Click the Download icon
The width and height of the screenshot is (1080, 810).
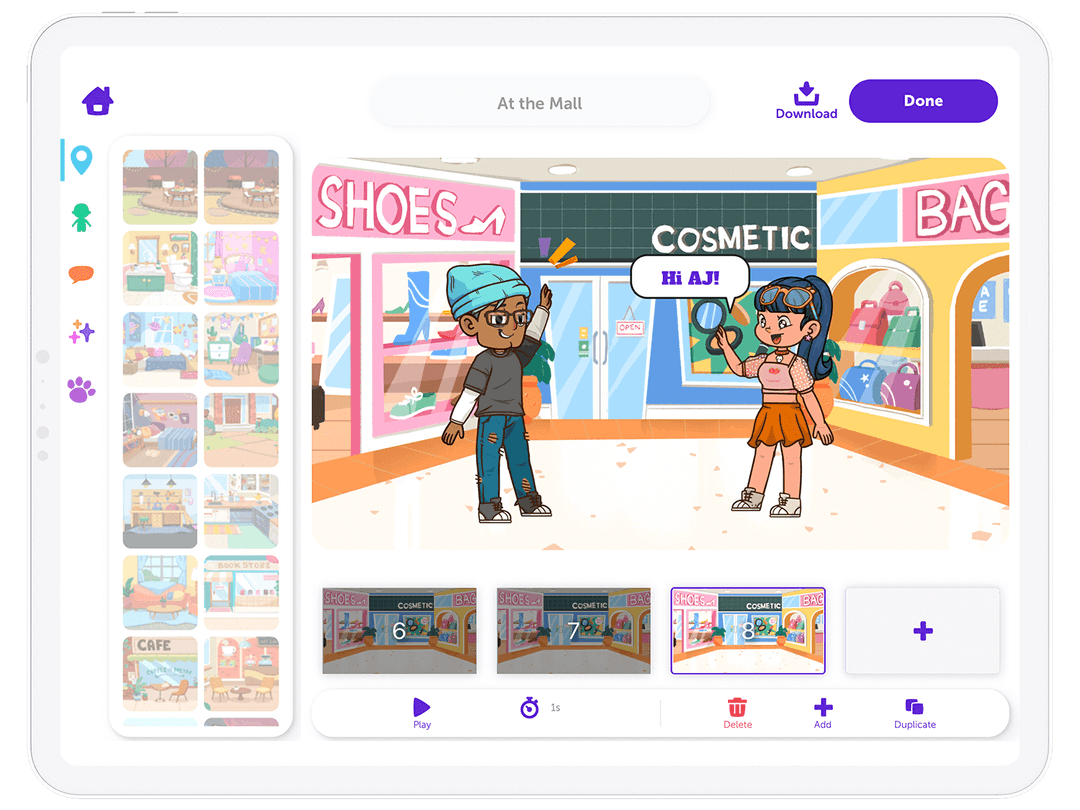[806, 96]
